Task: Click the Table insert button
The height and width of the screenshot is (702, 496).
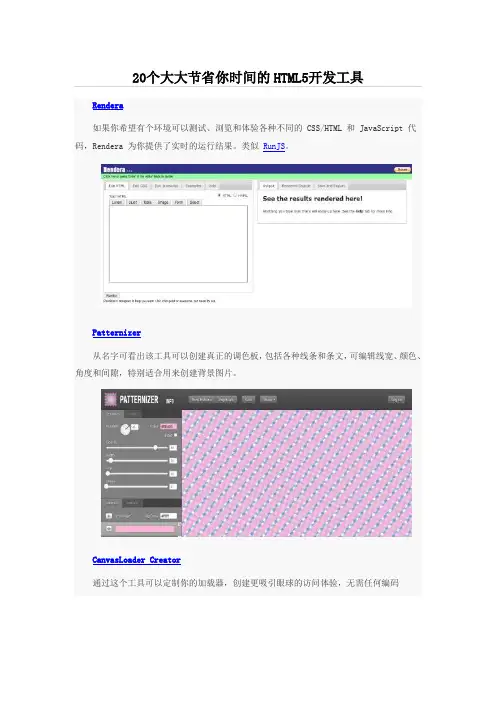Action: point(147,202)
